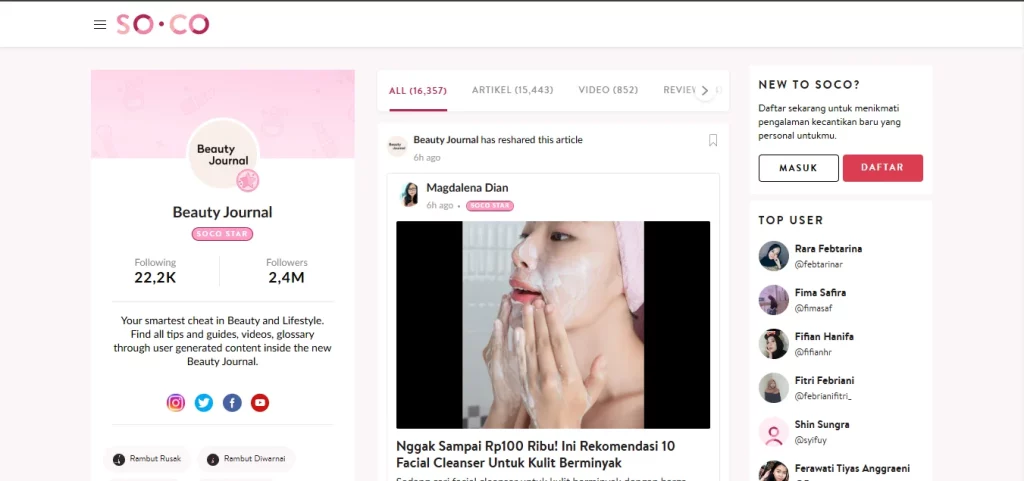The height and width of the screenshot is (481, 1024).
Task: Open Shin Sungra's name
Action: 822,425
